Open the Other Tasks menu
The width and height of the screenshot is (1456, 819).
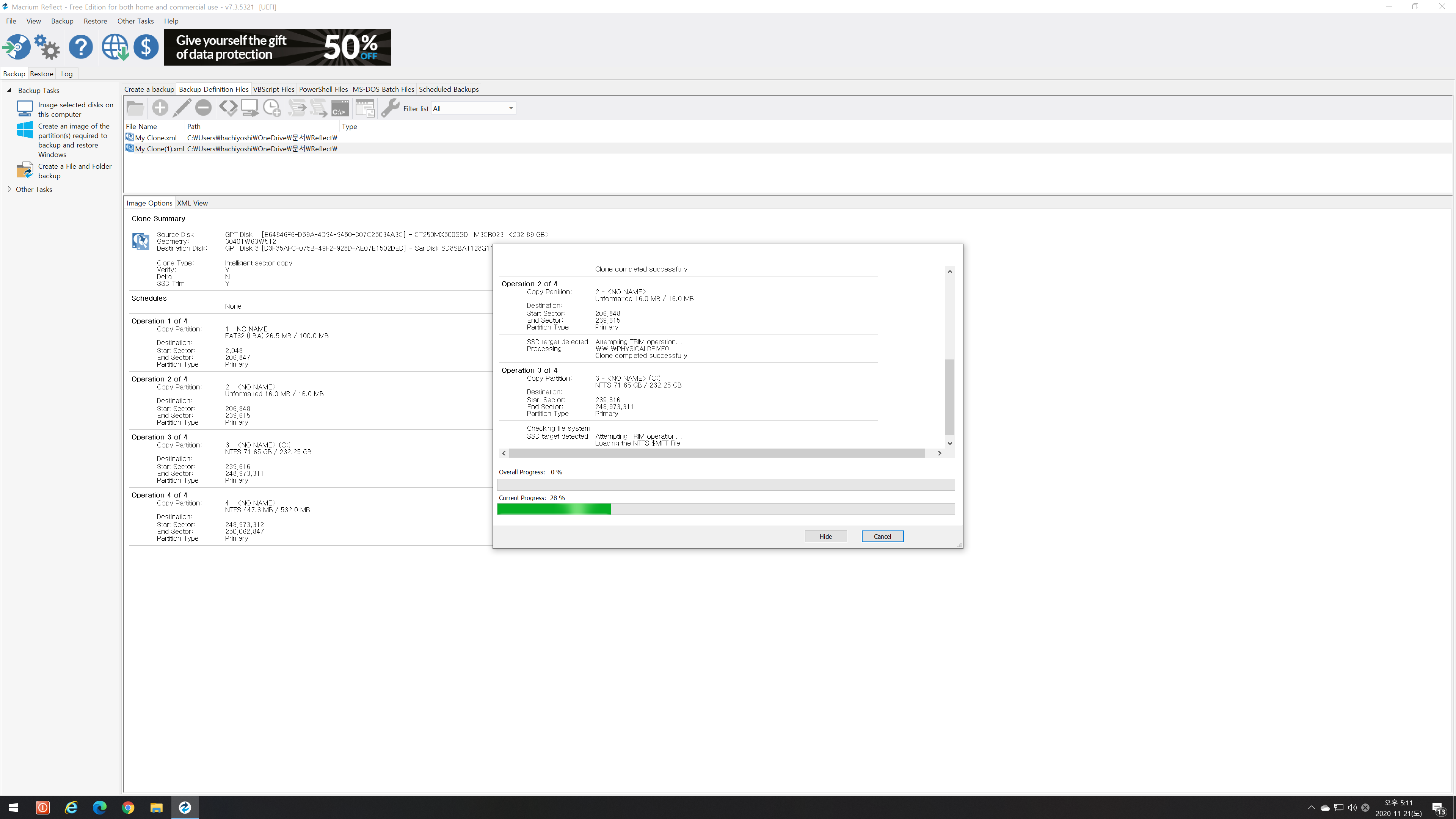pos(135,21)
